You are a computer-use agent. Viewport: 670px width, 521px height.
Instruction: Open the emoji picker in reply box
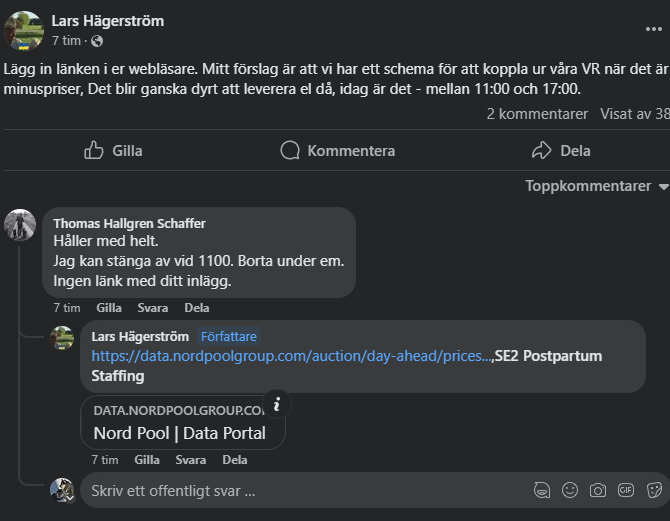(570, 490)
